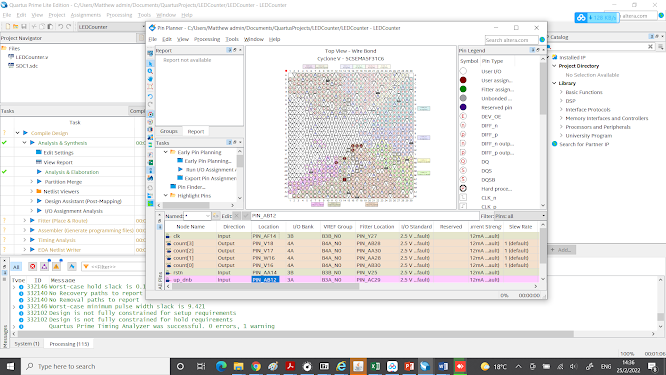The image size is (666, 375).
Task: Click the gray rotate-right arrow in Pin Planner toolbar
Action: pos(150,104)
